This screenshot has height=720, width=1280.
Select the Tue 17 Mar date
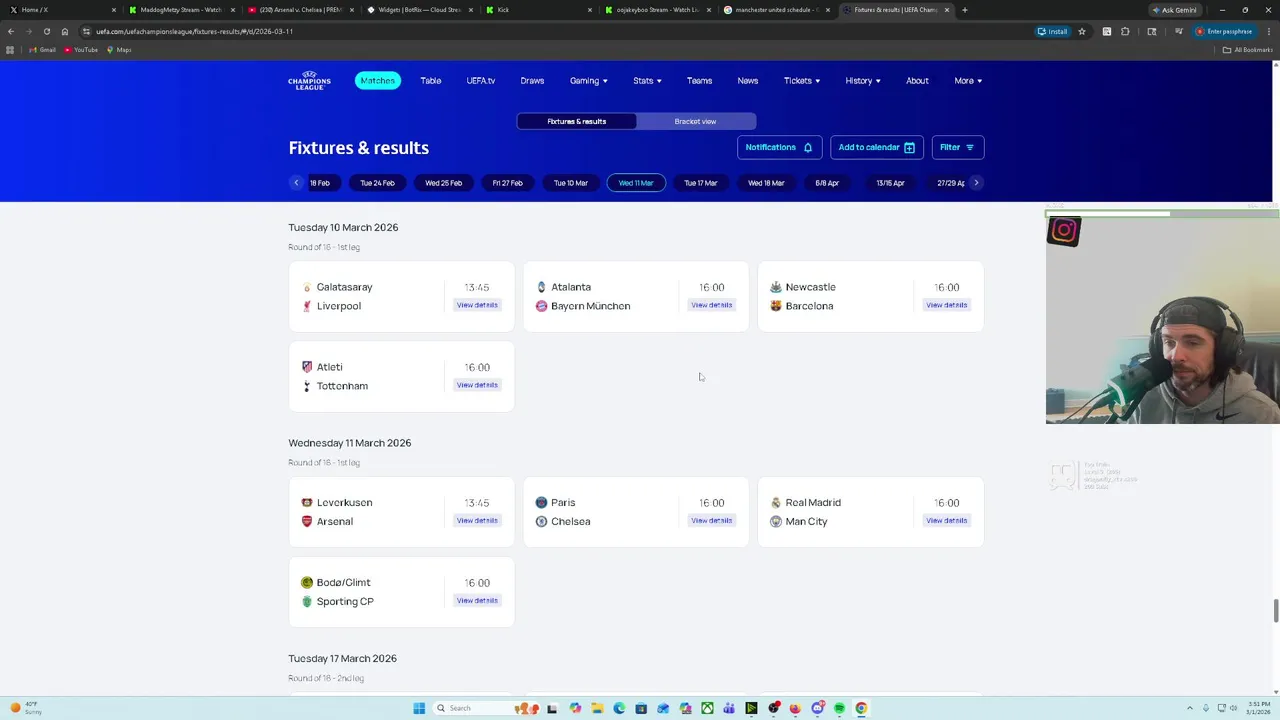tap(700, 183)
